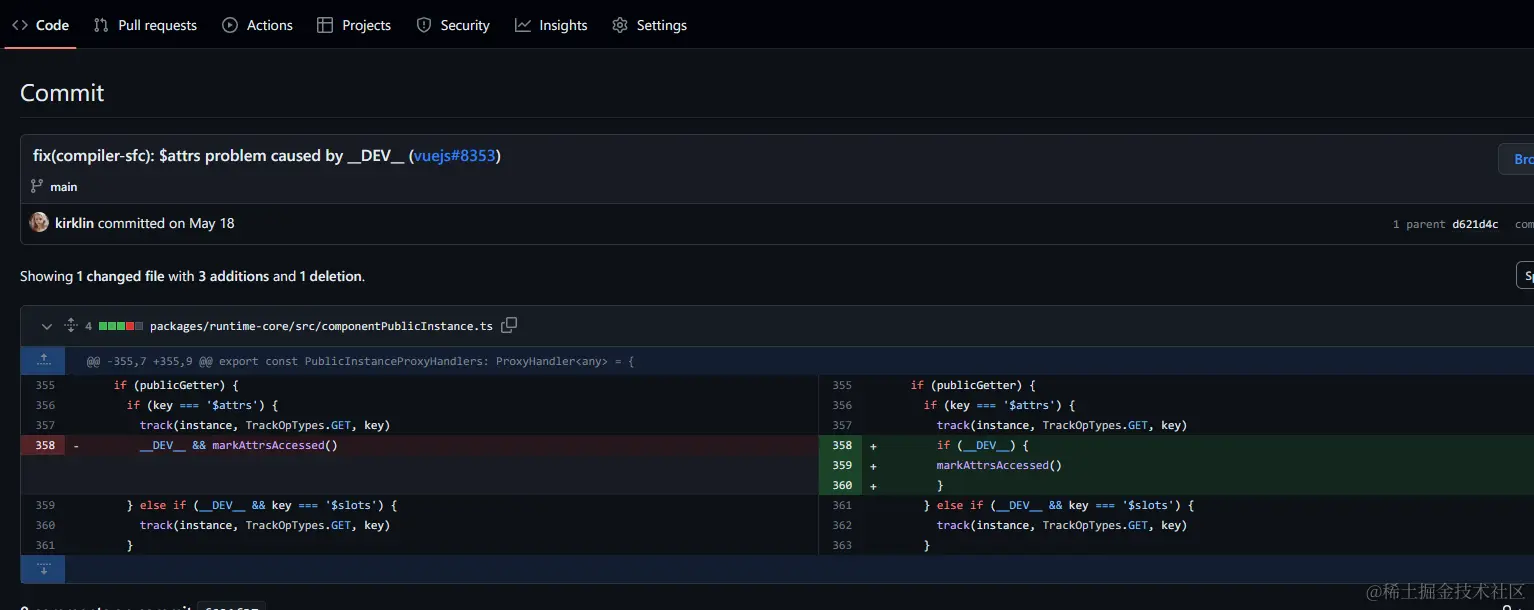Click the Pull requests icon
This screenshot has height=610, width=1534.
point(101,25)
